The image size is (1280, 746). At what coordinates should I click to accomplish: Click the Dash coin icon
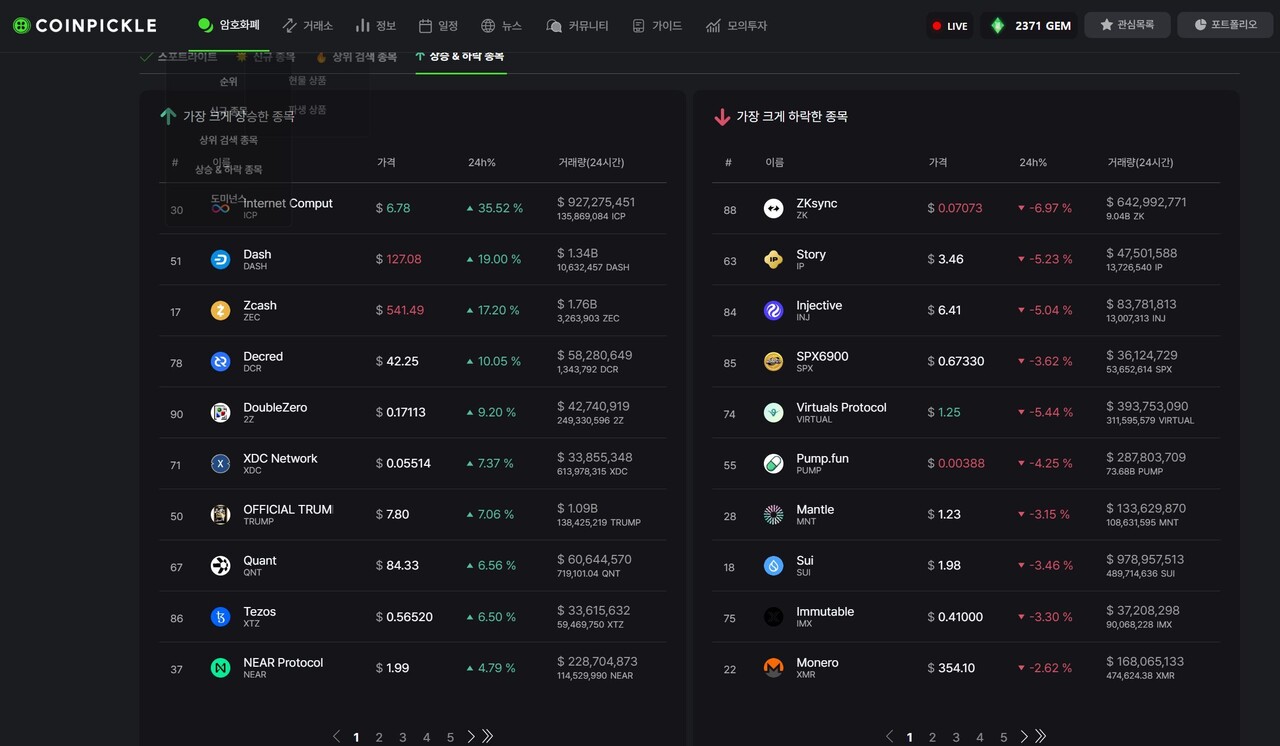[220, 260]
